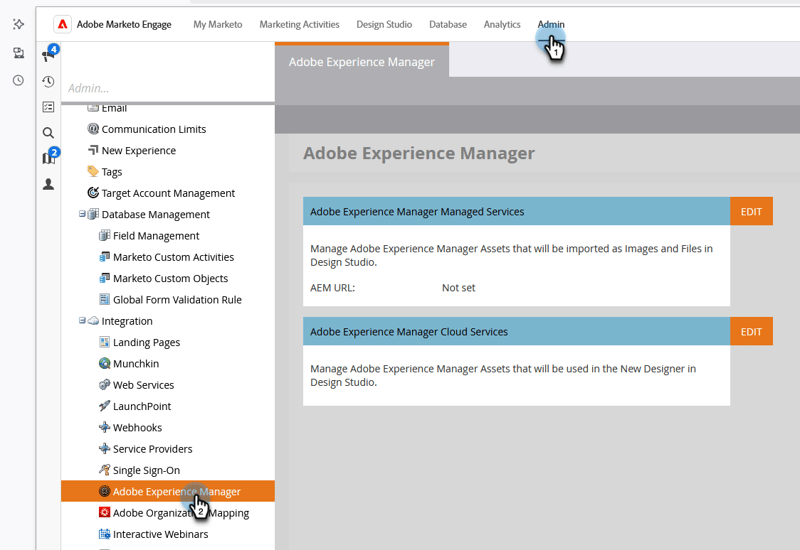Click the 'Not set' AEM URL value
800x550 pixels.
(x=458, y=288)
